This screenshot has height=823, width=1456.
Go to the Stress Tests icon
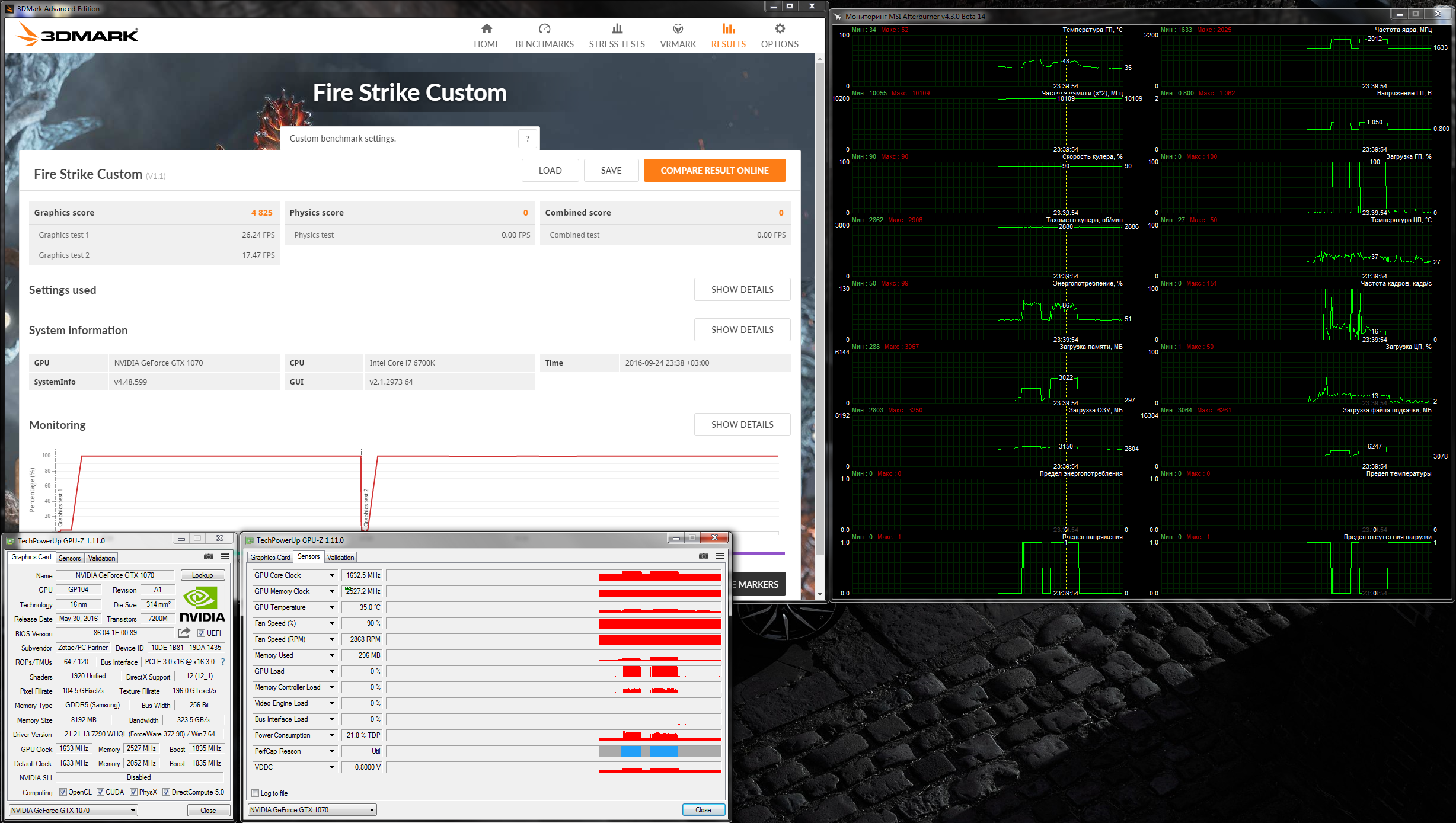pos(617,29)
